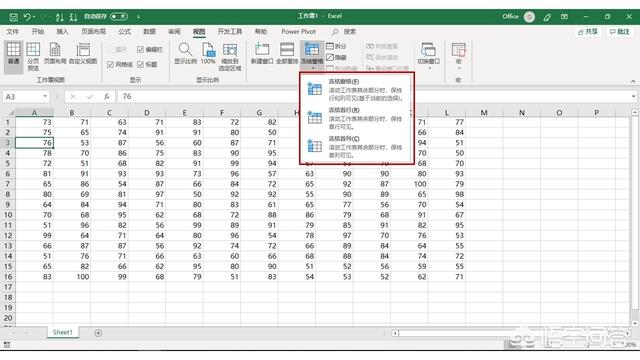Open the Name Box dropdown arrow
The width and height of the screenshot is (640, 360).
[45, 97]
